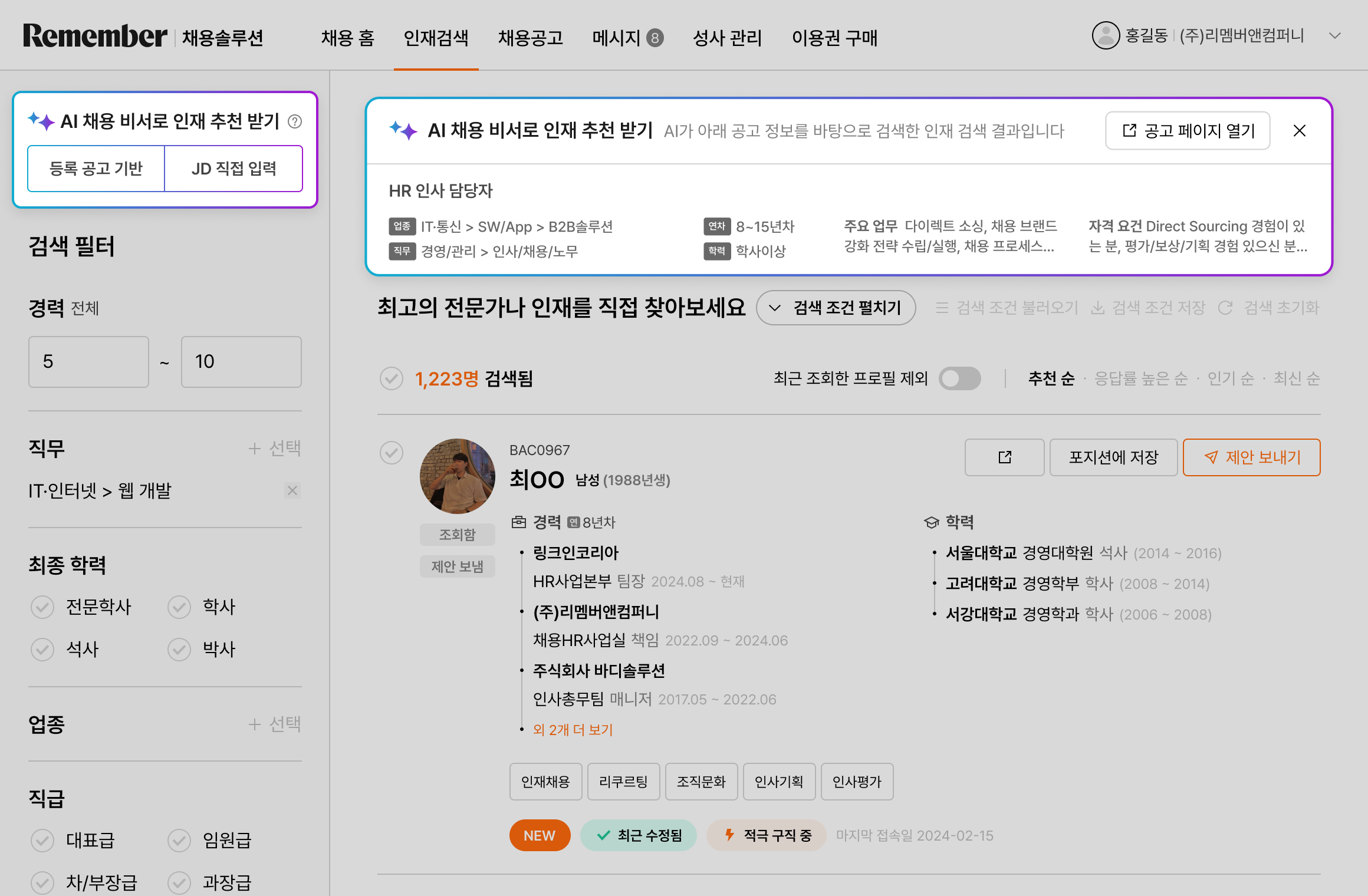
Task: Click the minimum experience input showing 5
Action: click(x=88, y=361)
